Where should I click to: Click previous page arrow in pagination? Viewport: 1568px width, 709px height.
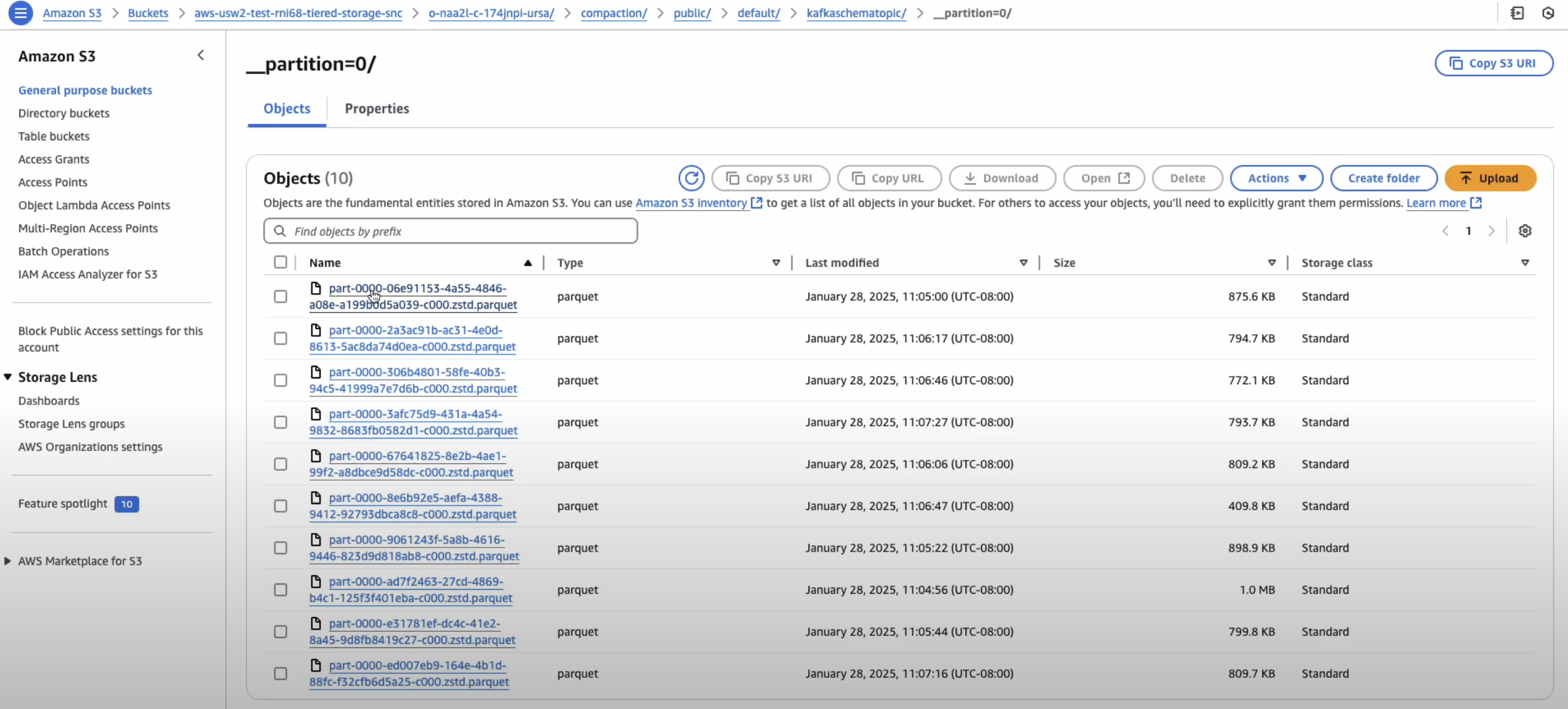click(x=1445, y=230)
